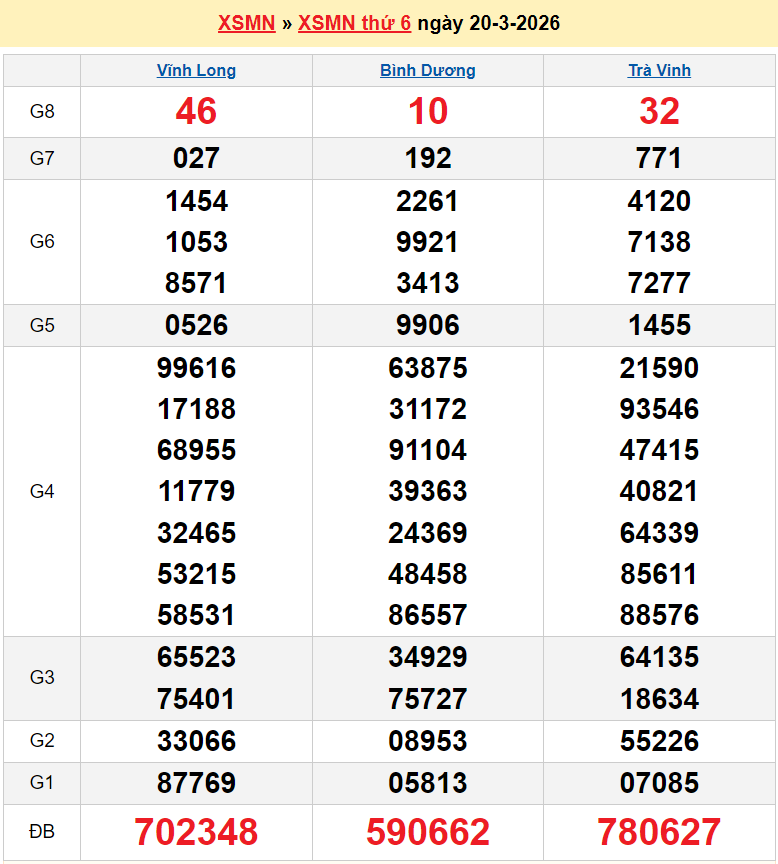Click the G1 number 07085
This screenshot has width=778, height=864.
point(659,783)
